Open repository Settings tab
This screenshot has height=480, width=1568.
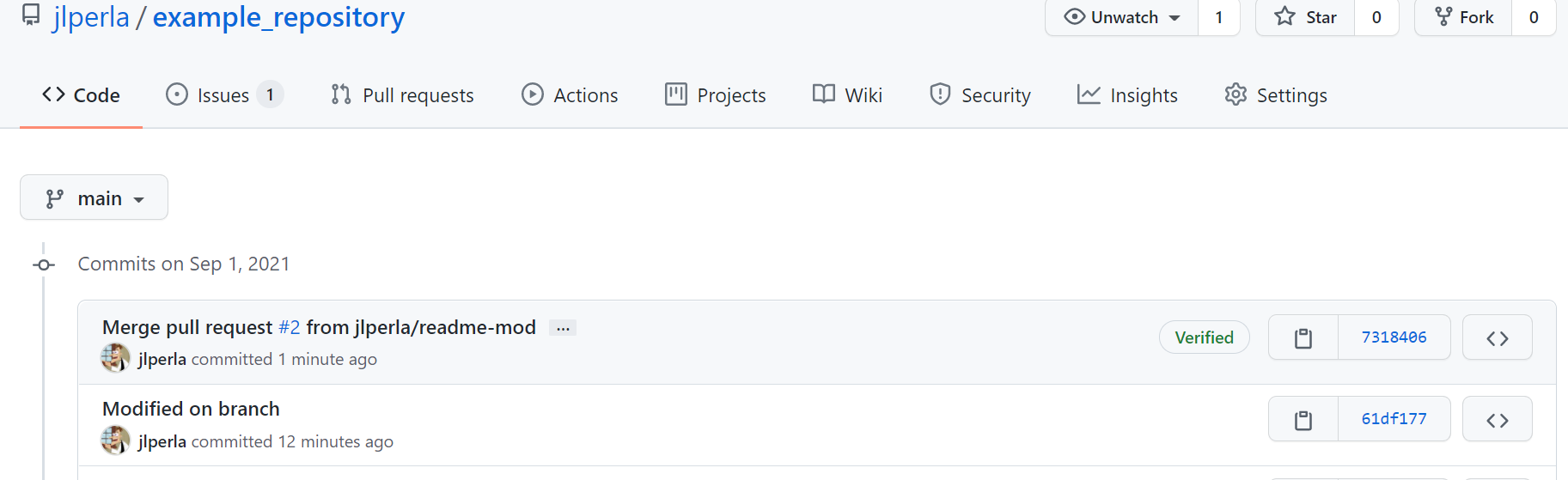point(1276,95)
